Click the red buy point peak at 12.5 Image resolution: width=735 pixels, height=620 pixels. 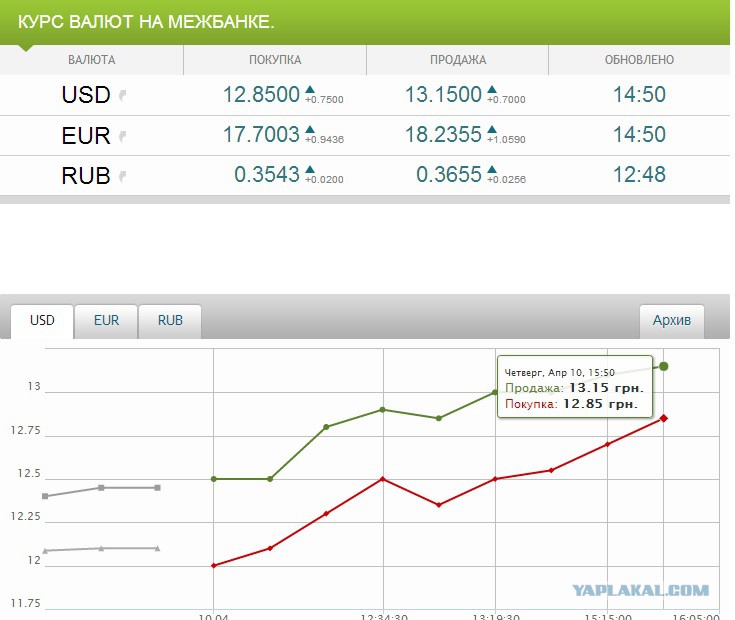[x=383, y=479]
